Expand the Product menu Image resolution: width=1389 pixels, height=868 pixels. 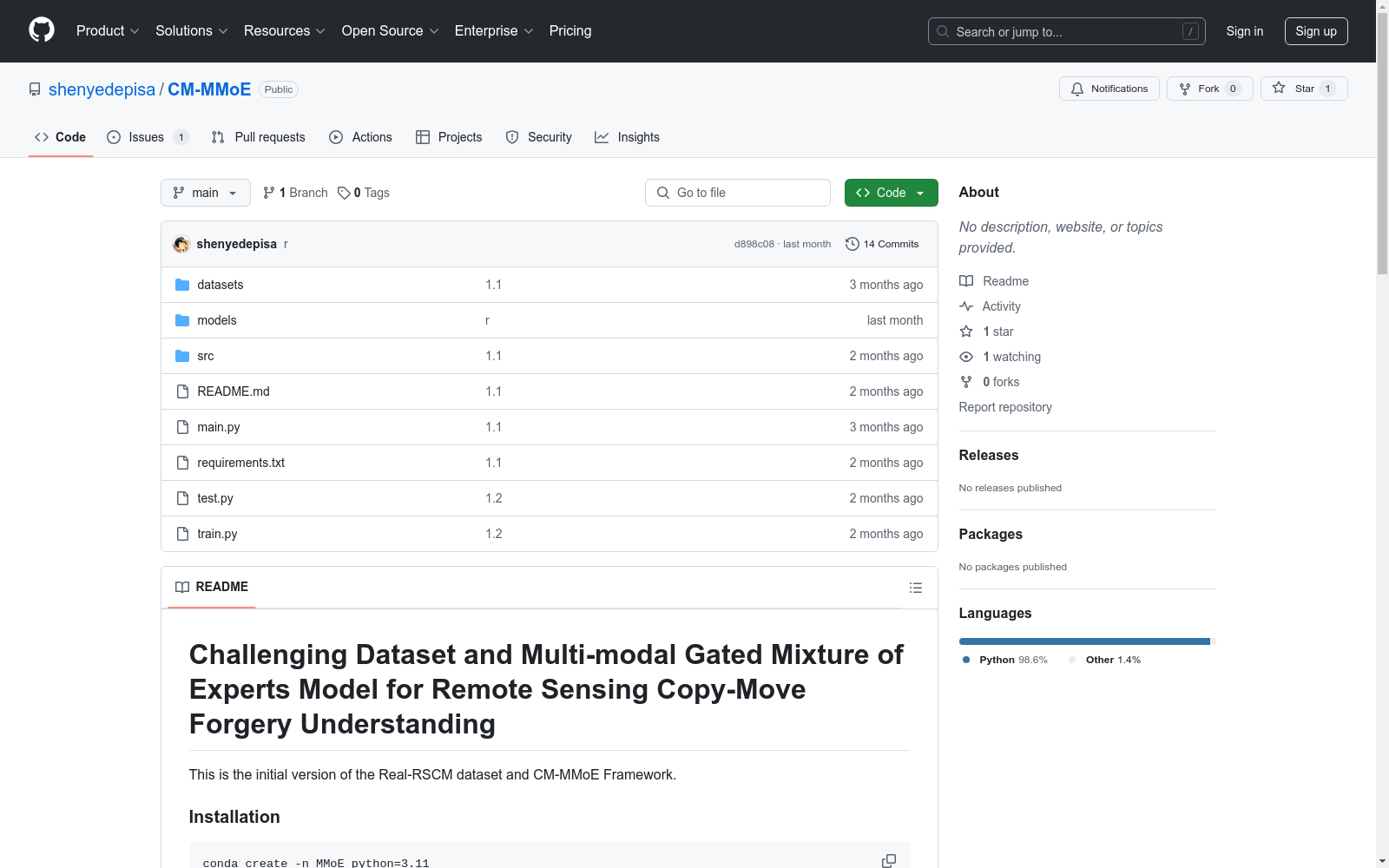click(x=108, y=31)
